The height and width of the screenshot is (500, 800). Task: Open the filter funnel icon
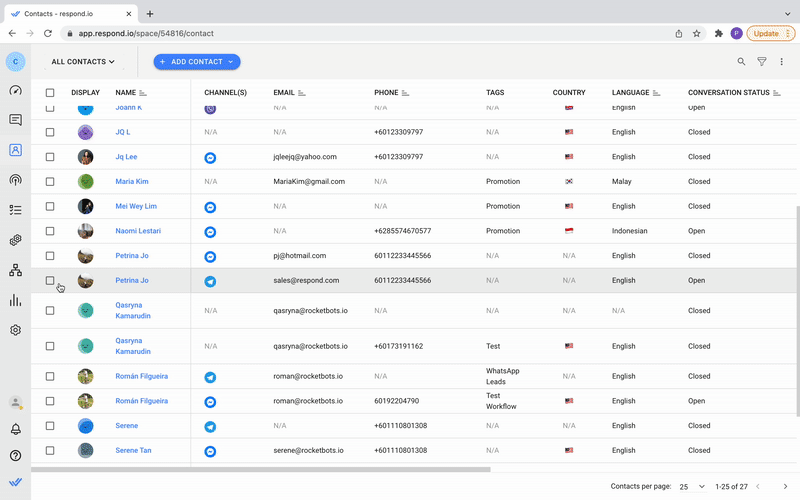coord(762,62)
